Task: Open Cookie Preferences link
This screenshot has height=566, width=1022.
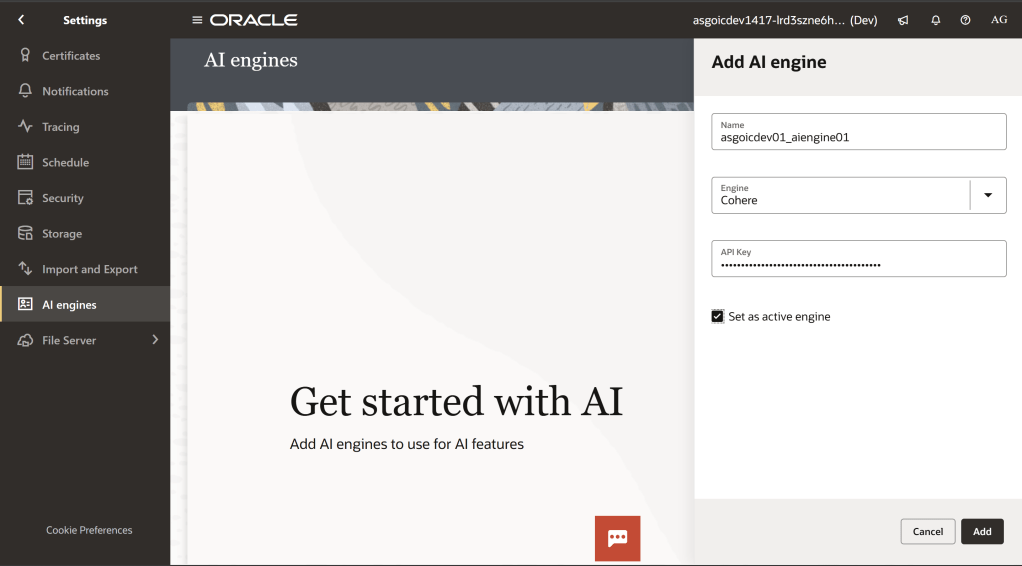Action: pos(89,530)
